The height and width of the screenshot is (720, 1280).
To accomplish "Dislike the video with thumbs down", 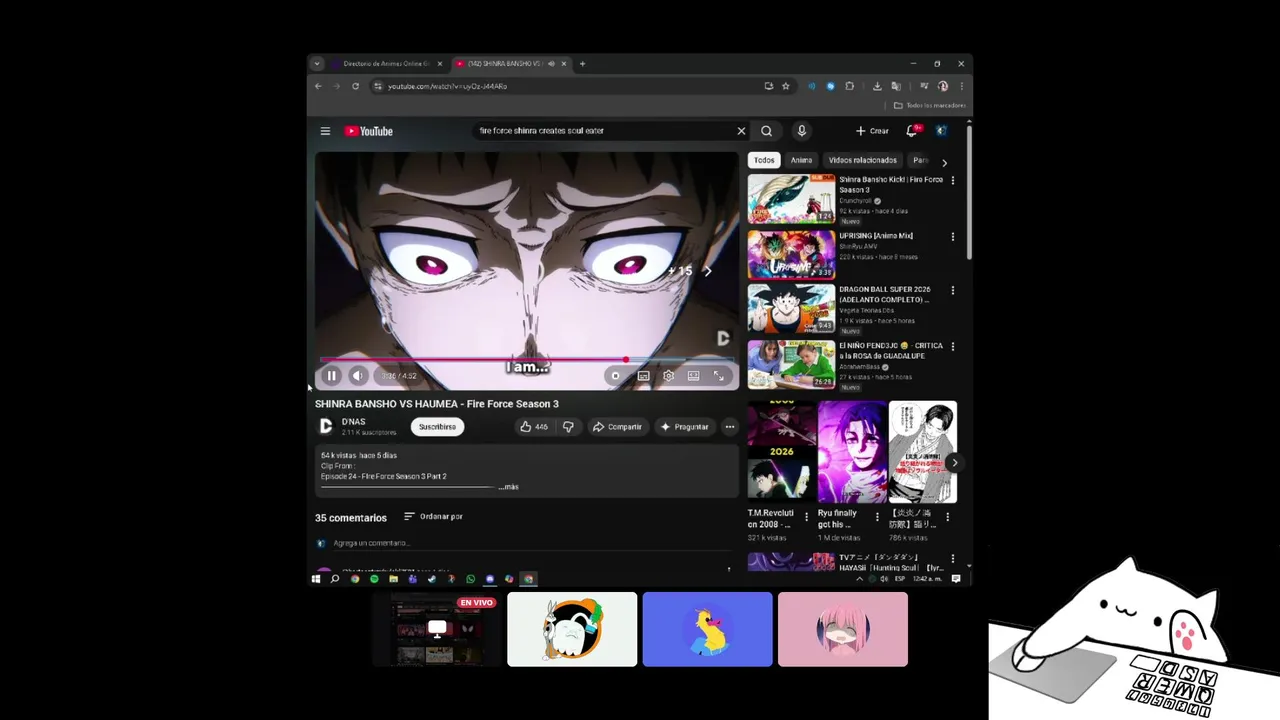I will point(568,427).
